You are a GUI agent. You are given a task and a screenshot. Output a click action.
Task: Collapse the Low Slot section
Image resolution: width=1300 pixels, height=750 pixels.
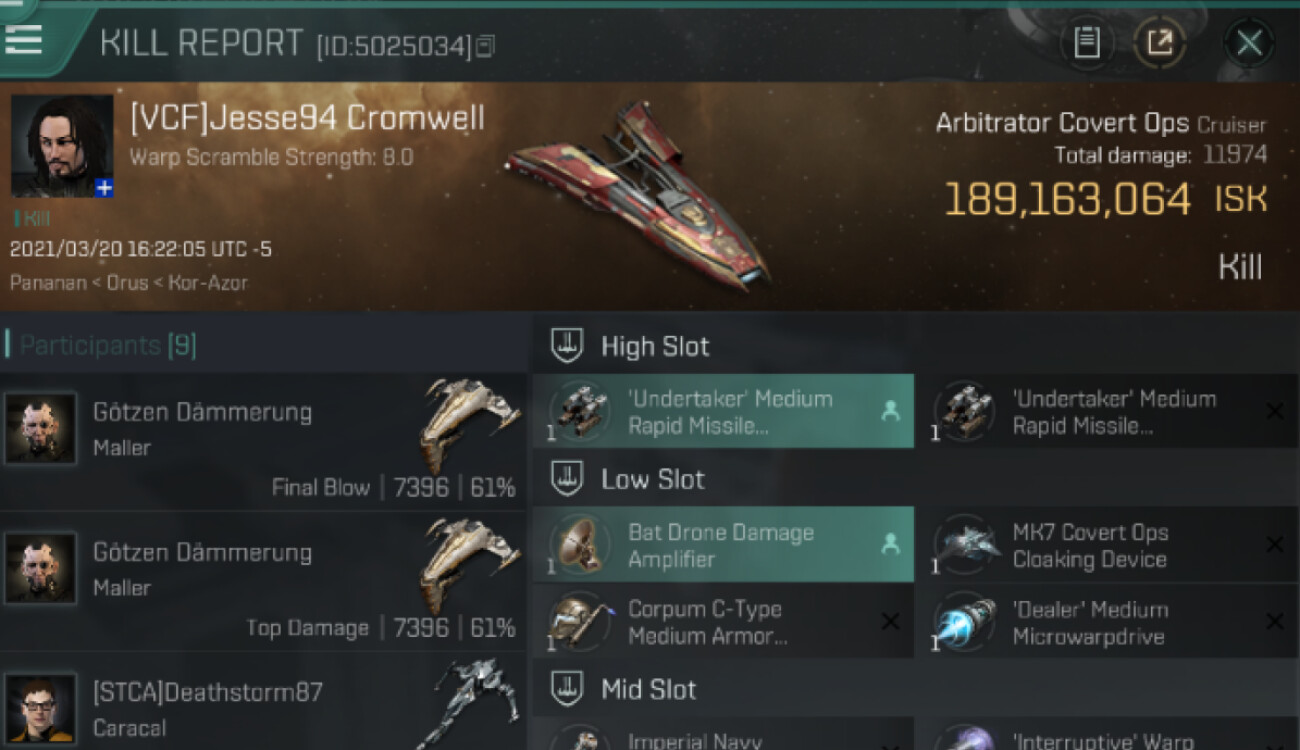(x=568, y=479)
